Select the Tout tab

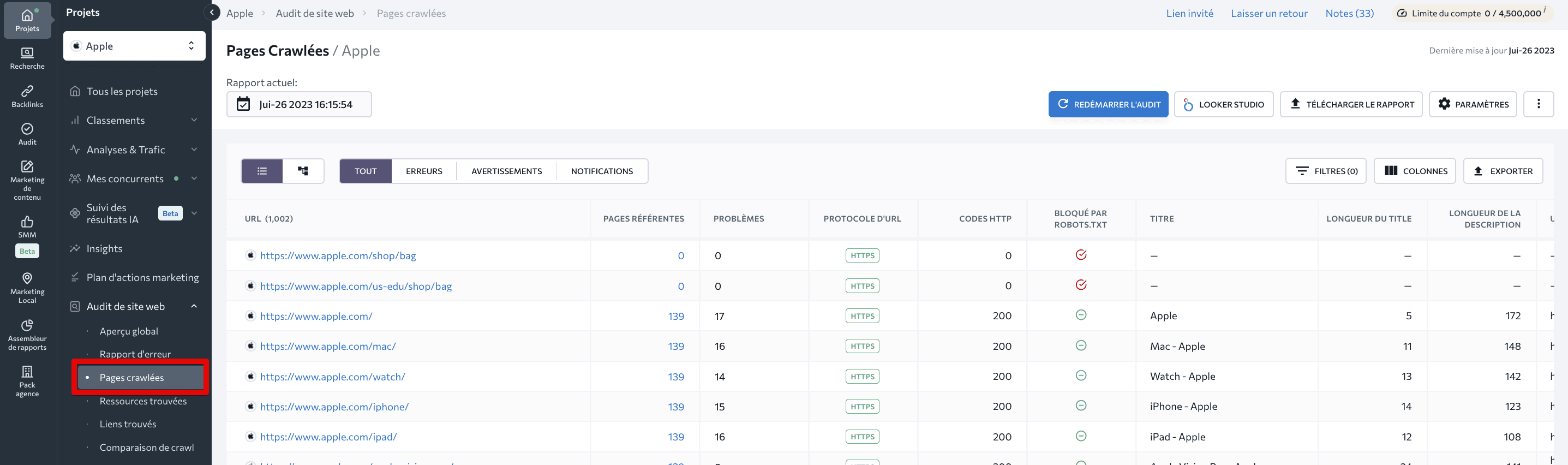[366, 171]
